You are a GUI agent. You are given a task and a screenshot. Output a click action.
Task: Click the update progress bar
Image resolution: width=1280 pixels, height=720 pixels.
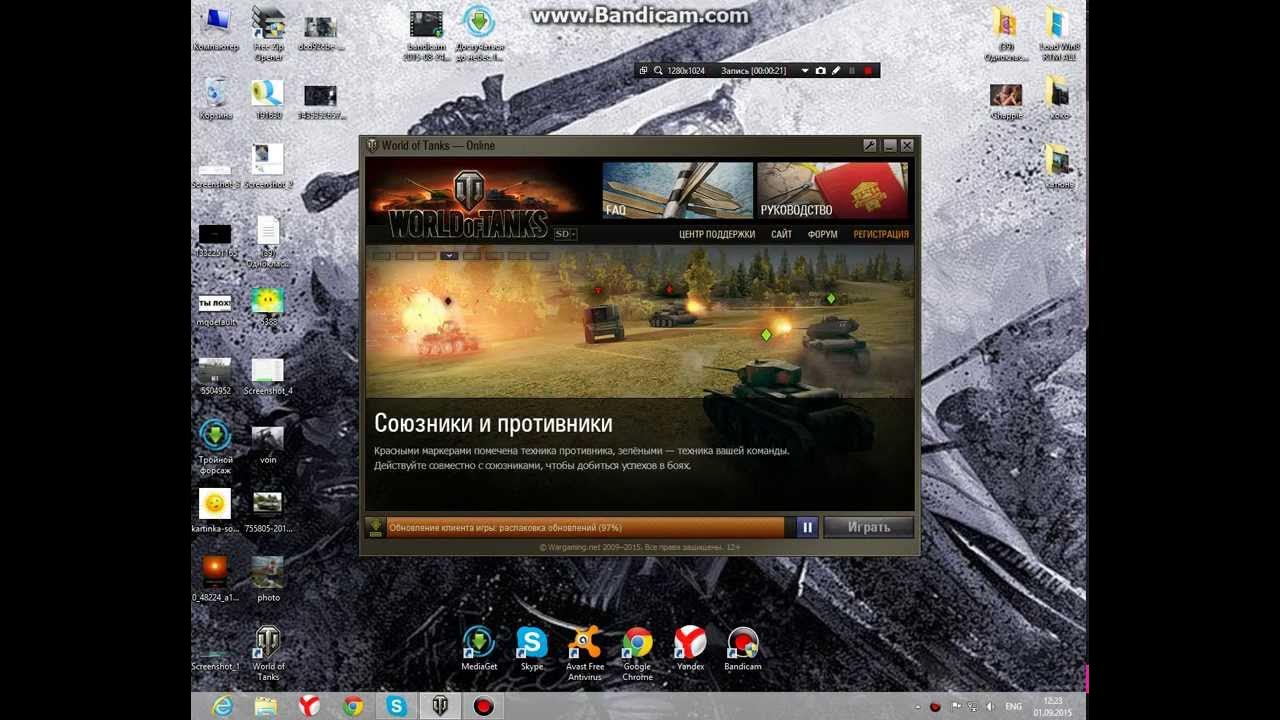coord(590,527)
